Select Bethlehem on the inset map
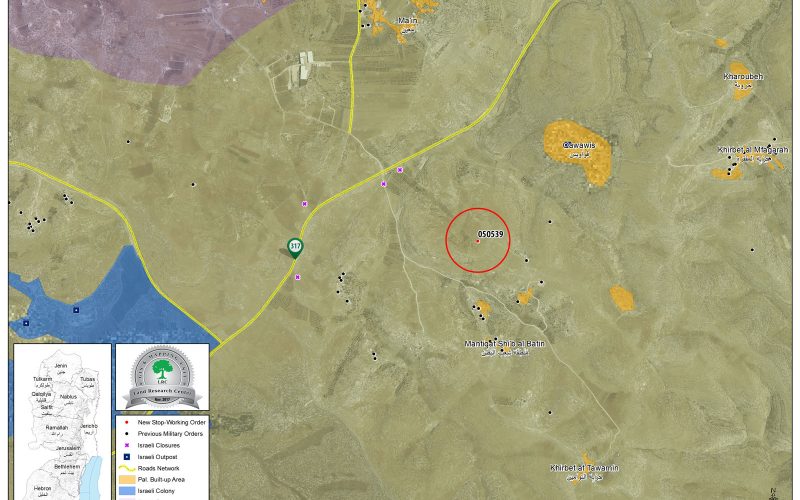 67,467
